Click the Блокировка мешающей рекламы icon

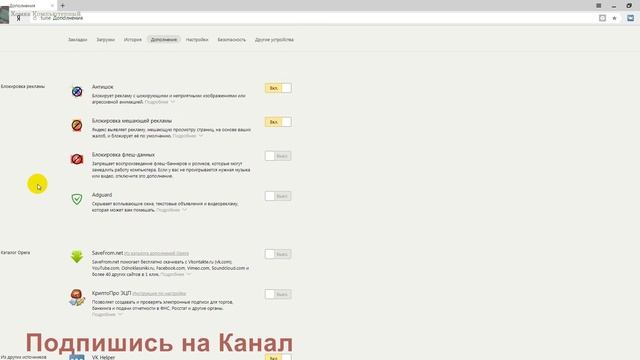coord(77,125)
